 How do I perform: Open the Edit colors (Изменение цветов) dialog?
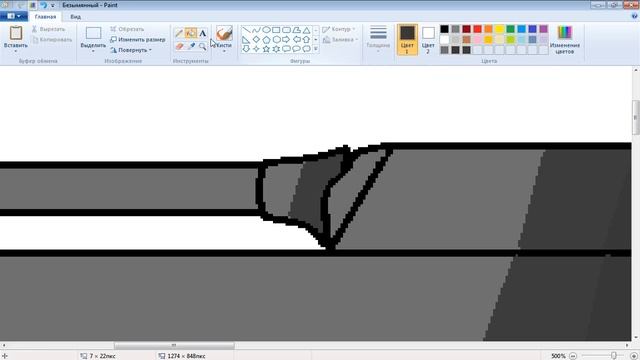tap(565, 40)
